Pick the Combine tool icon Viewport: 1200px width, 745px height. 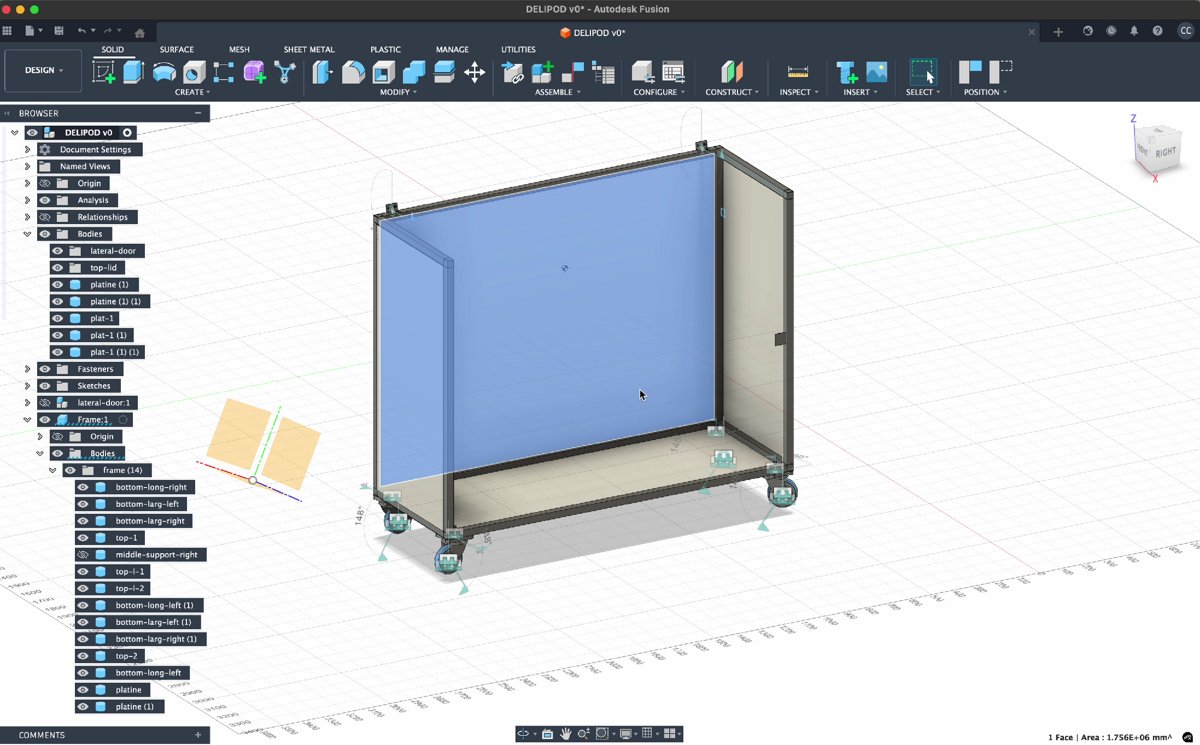(x=414, y=71)
